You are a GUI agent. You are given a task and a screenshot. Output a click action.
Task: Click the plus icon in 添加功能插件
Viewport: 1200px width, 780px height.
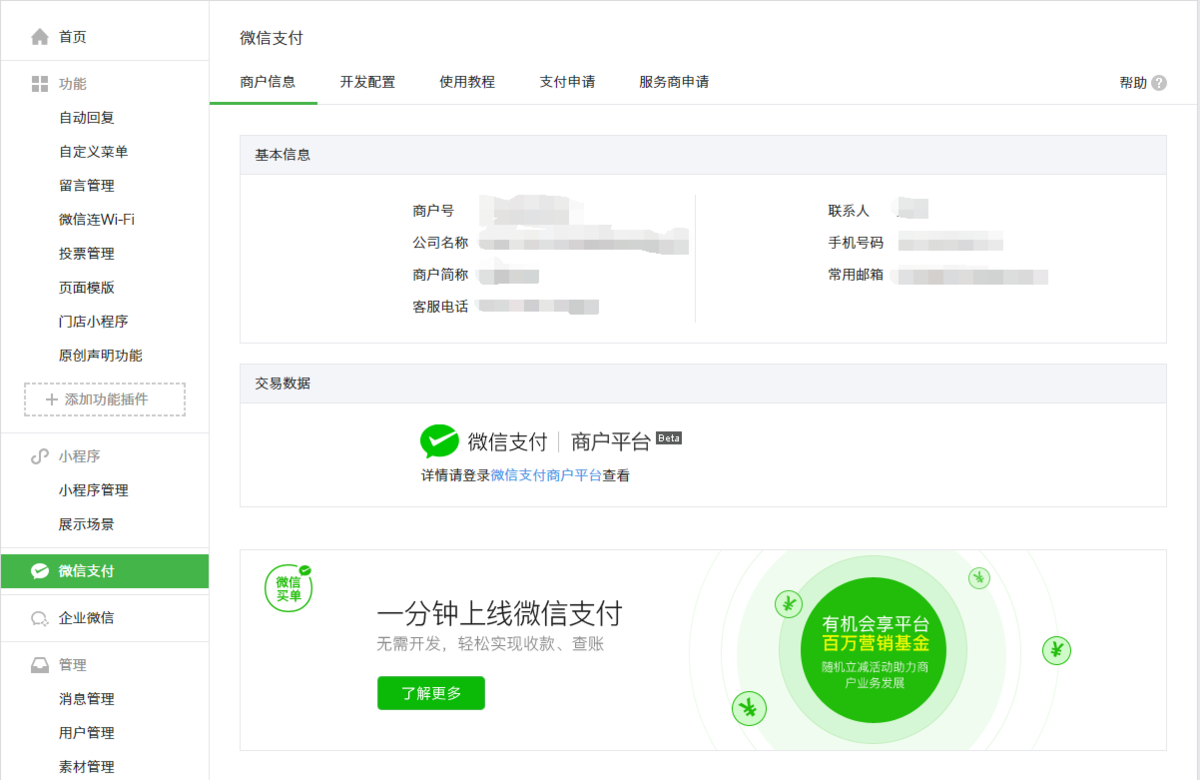coord(52,399)
